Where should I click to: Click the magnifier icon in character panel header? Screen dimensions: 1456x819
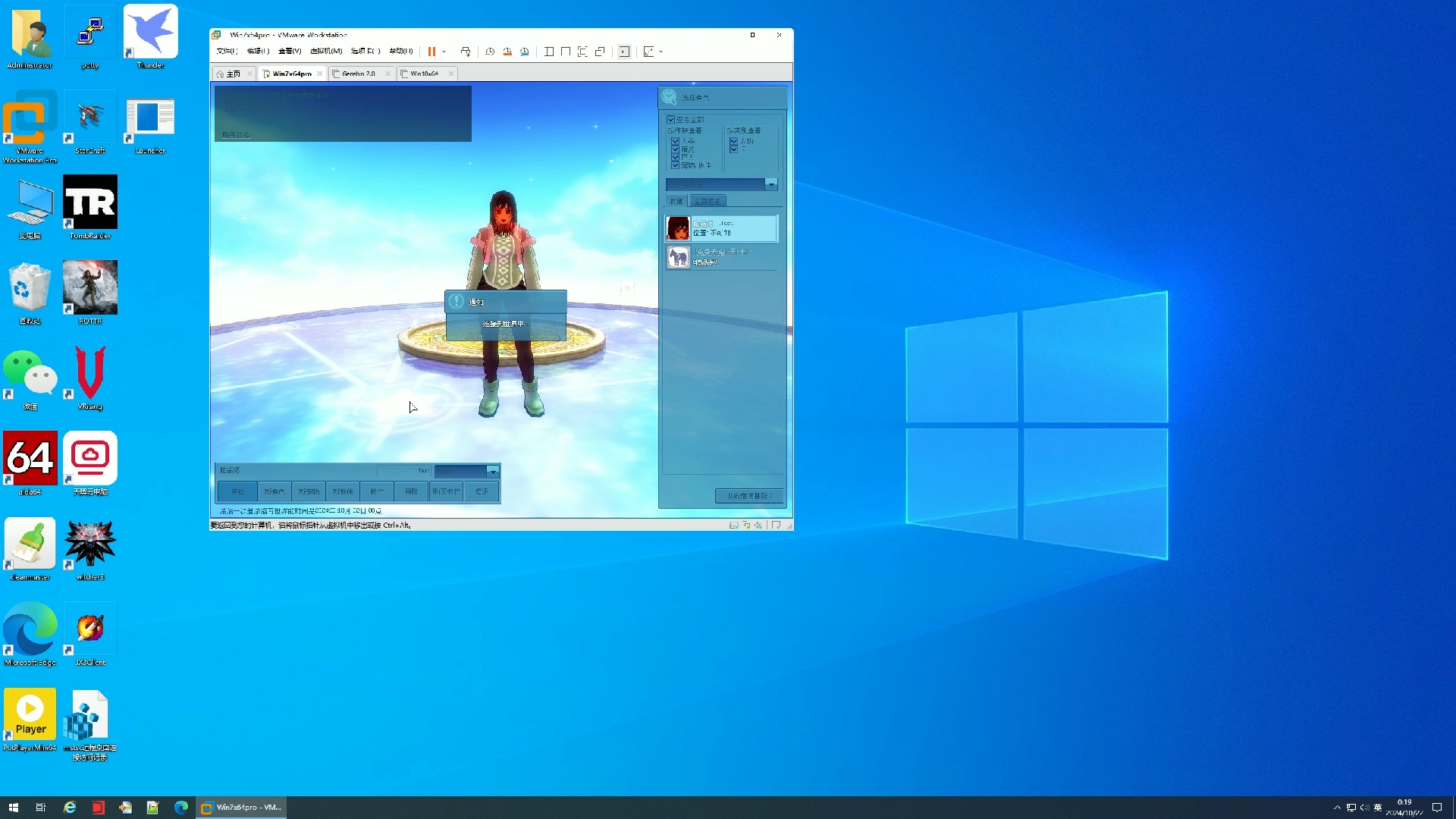pos(669,97)
